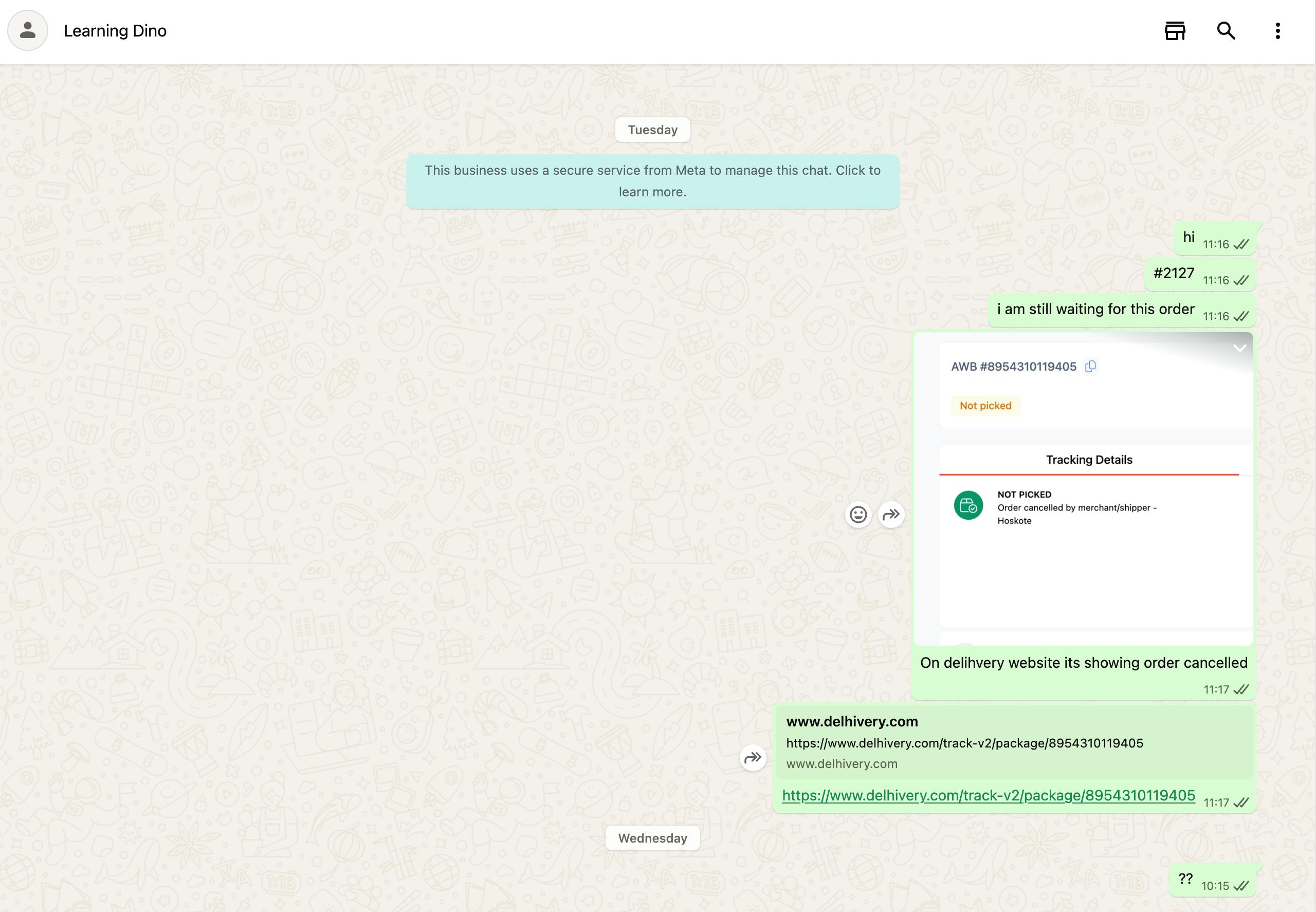
Task: Click the Wednesday date label
Action: (x=652, y=838)
